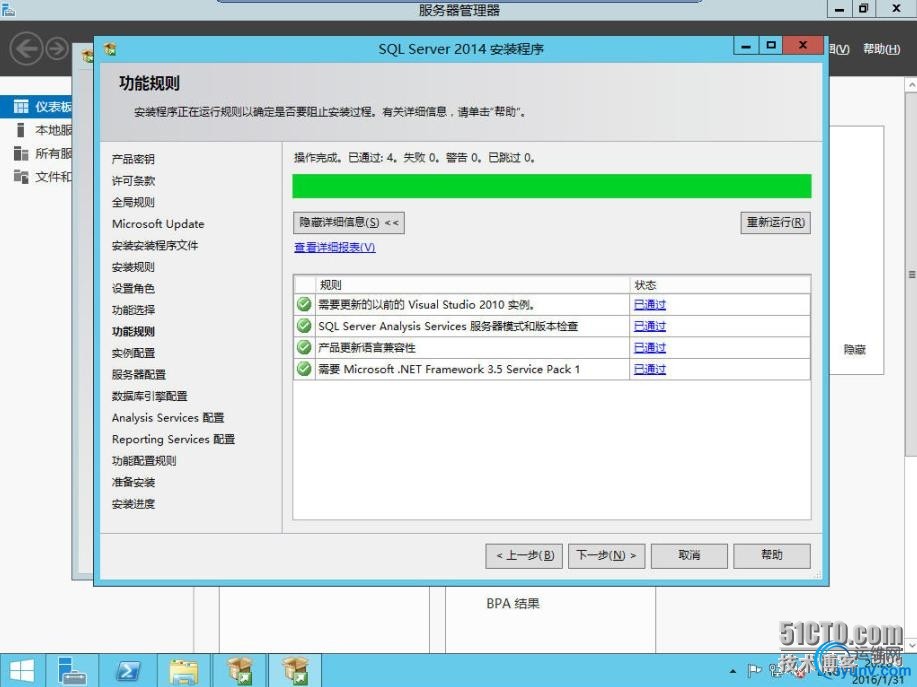Open 已通过 link for 产品更新语言兼容性
Screen dimensions: 917x687
coord(650,348)
